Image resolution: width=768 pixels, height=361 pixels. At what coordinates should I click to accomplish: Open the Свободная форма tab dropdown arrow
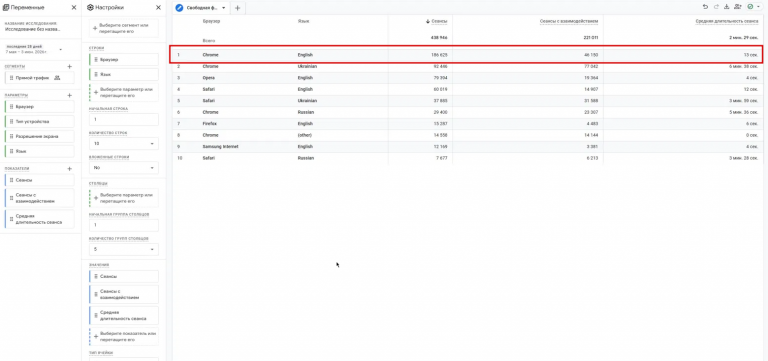[224, 8]
